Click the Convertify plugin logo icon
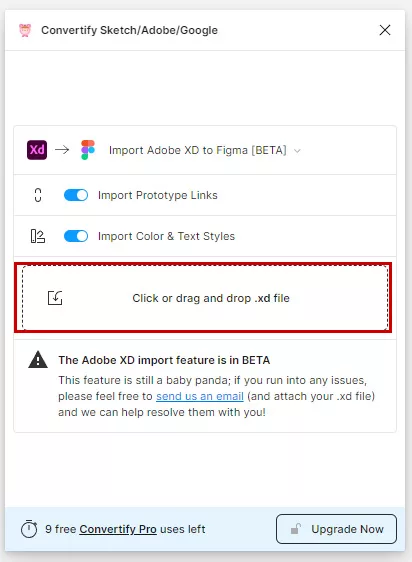 pos(25,30)
